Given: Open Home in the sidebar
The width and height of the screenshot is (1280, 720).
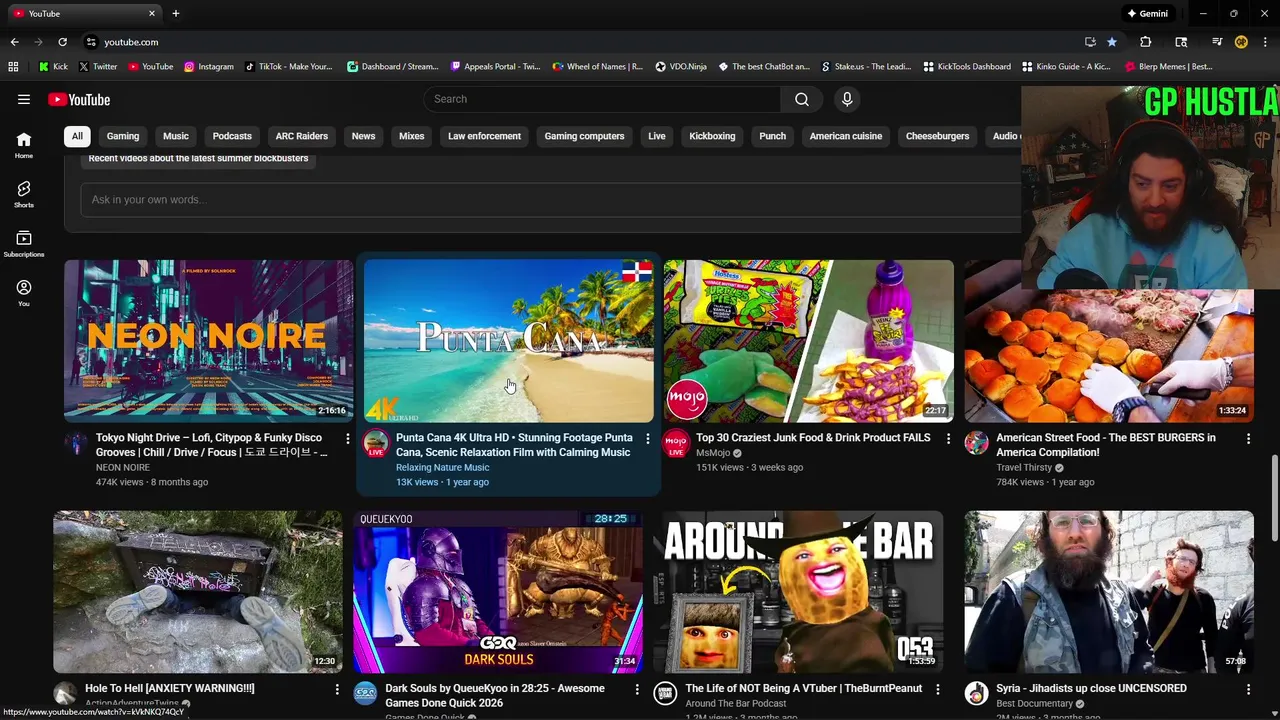Looking at the screenshot, I should [x=24, y=145].
